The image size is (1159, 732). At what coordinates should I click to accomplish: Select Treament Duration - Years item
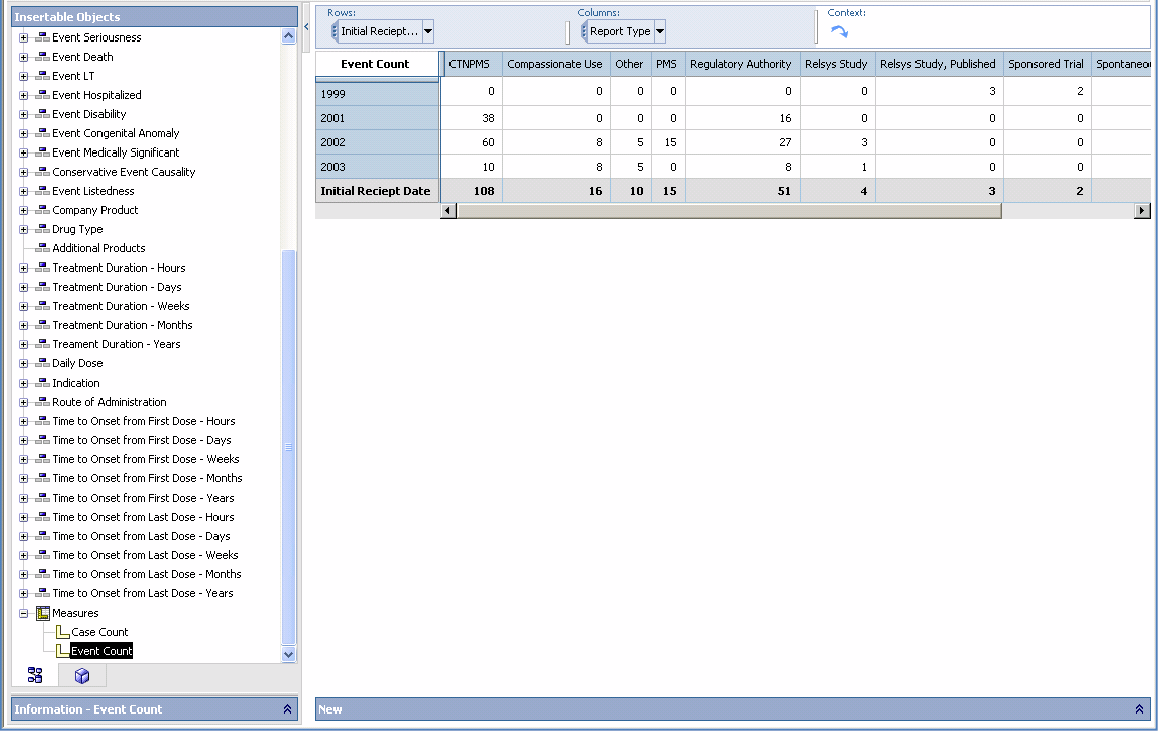coord(116,345)
